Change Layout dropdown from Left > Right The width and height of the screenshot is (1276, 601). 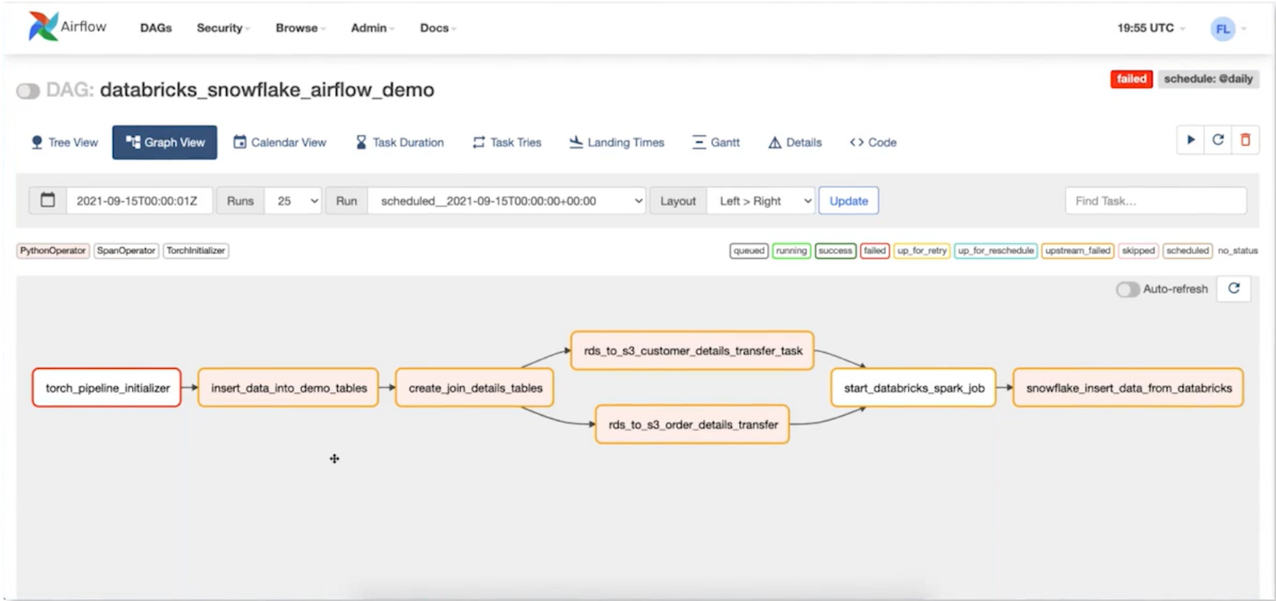(761, 201)
